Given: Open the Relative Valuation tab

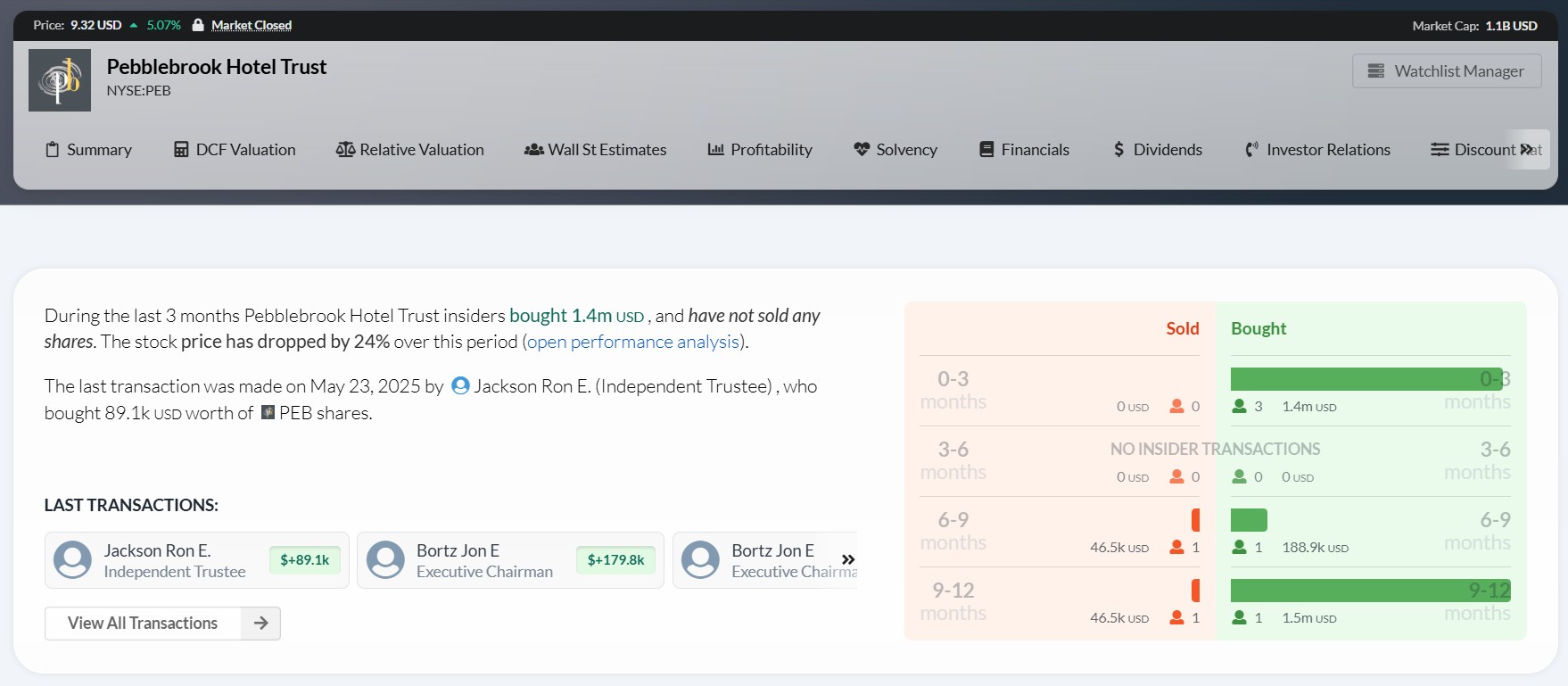Looking at the screenshot, I should (x=410, y=150).
